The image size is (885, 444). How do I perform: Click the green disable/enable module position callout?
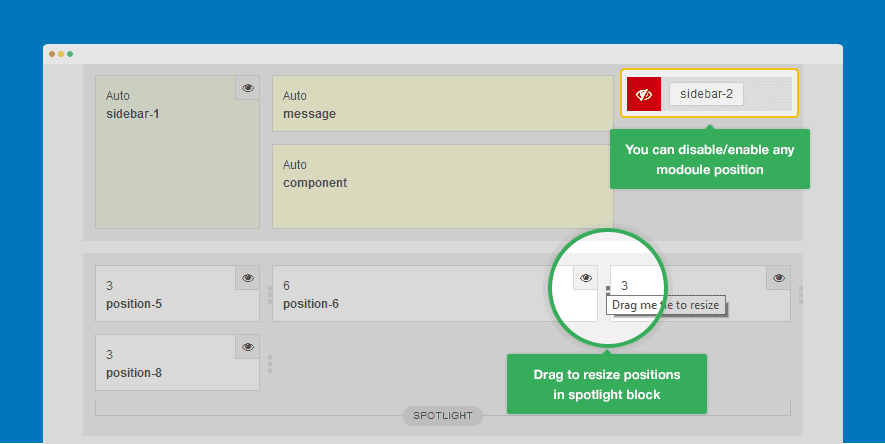(x=709, y=159)
